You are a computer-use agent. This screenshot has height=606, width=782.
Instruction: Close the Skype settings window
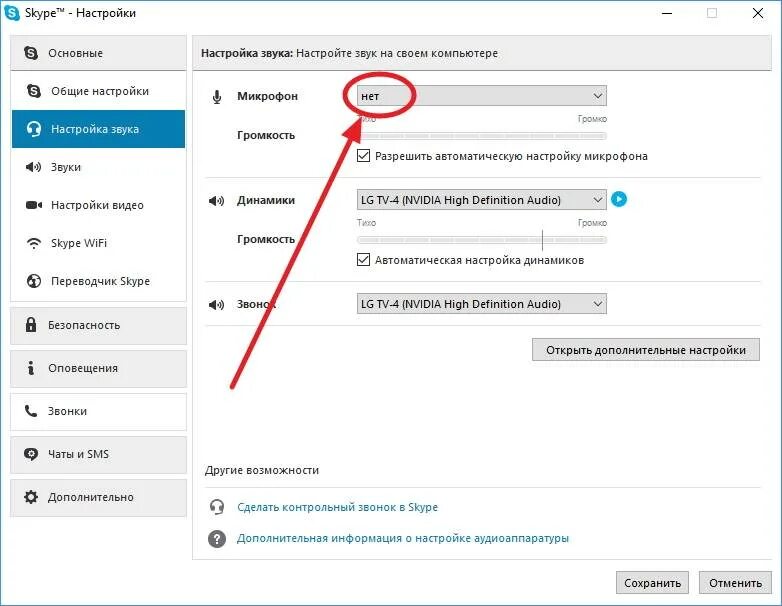758,13
